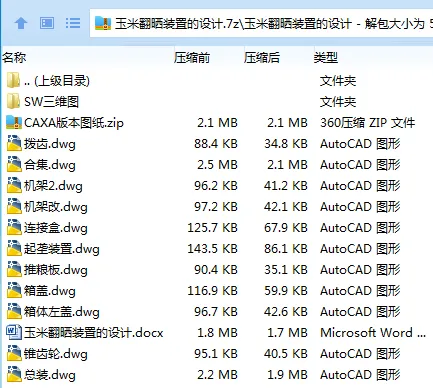Click the 95.1 KB size of 锥齿轮.dwg

pyautogui.click(x=216, y=354)
